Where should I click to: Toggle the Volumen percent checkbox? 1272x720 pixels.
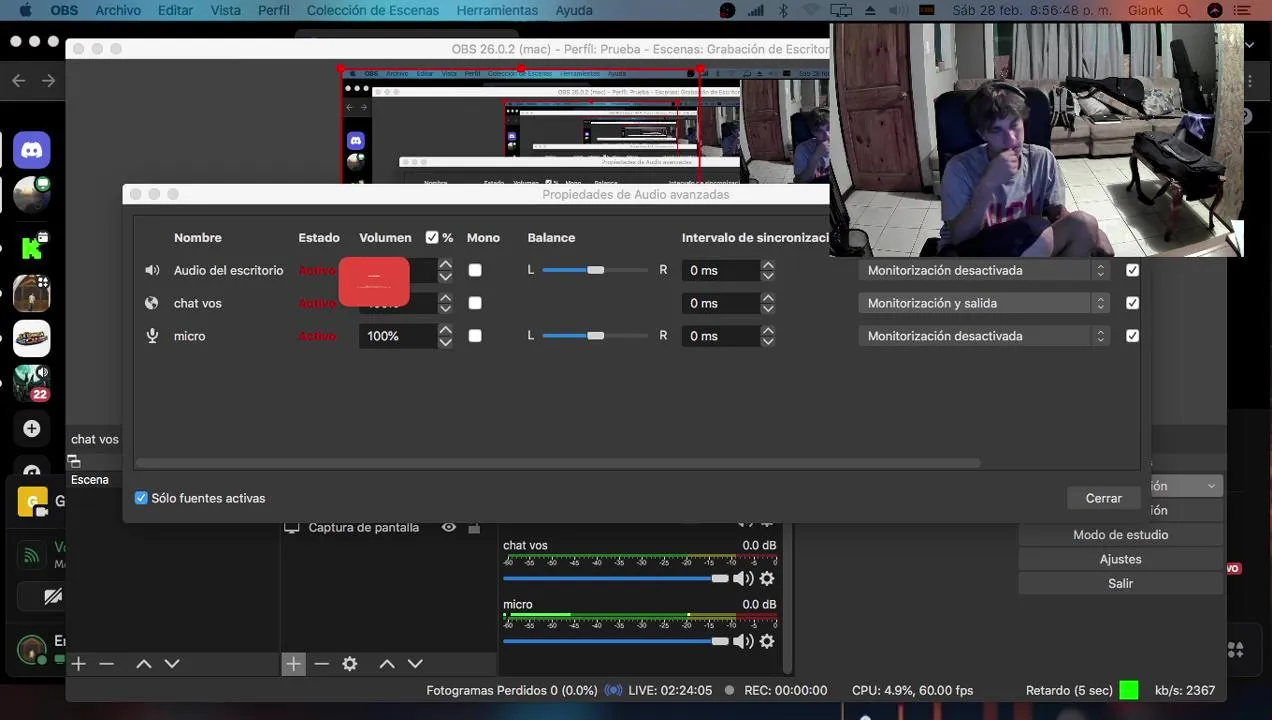click(x=432, y=238)
